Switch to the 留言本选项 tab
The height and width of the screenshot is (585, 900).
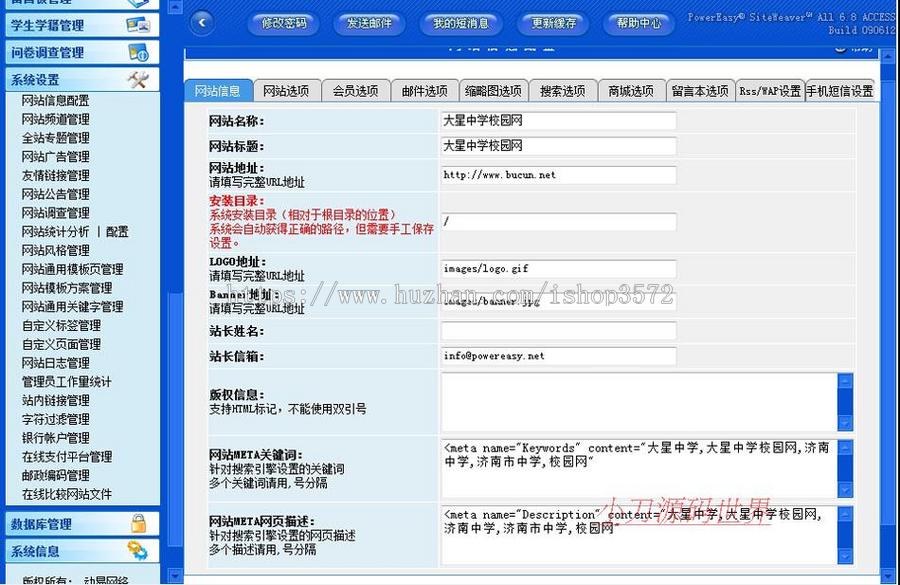pos(700,91)
